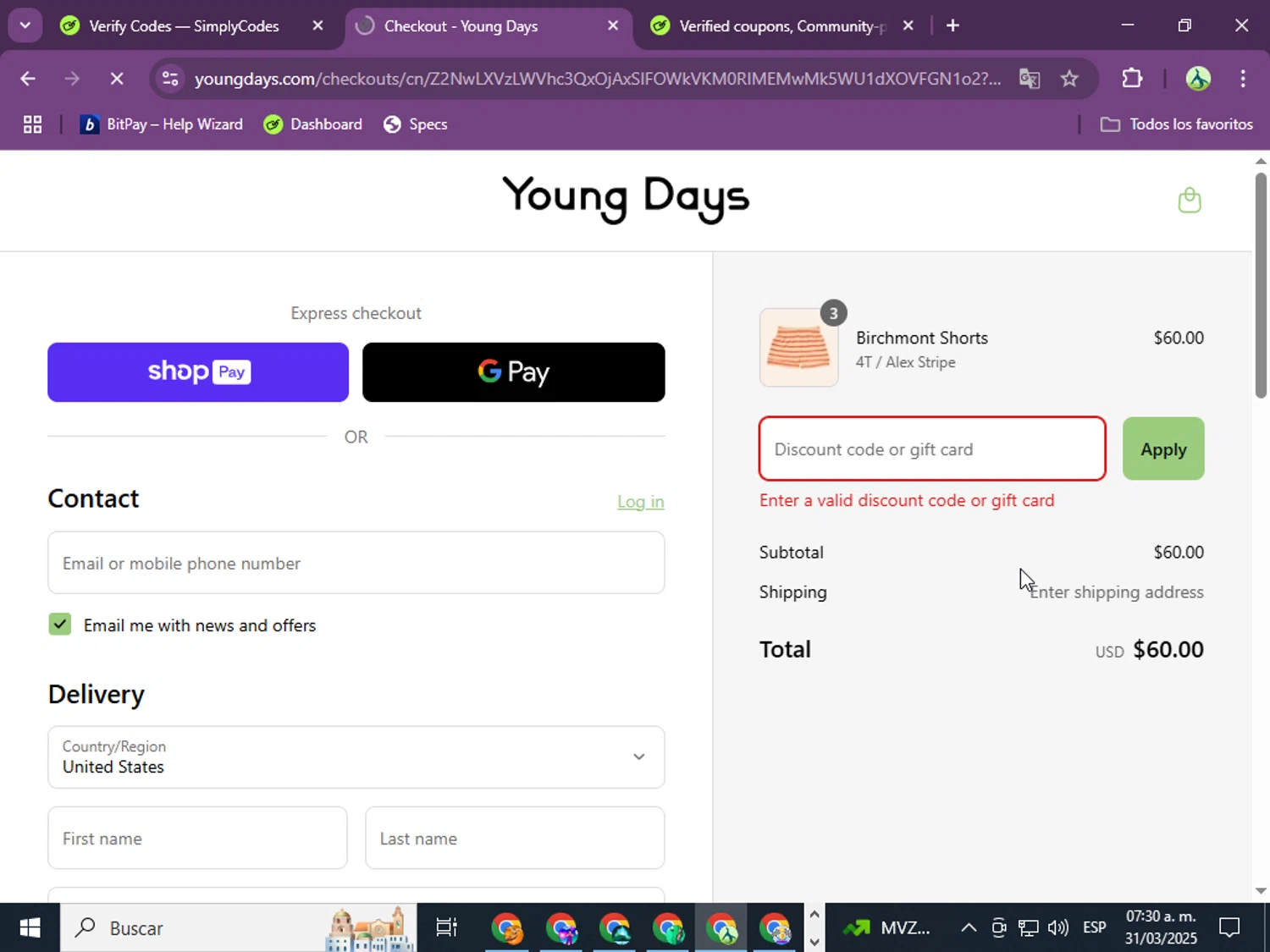Click the page vertical scrollbar thumb
Screen dimensions: 1270x952
tap(1261, 285)
